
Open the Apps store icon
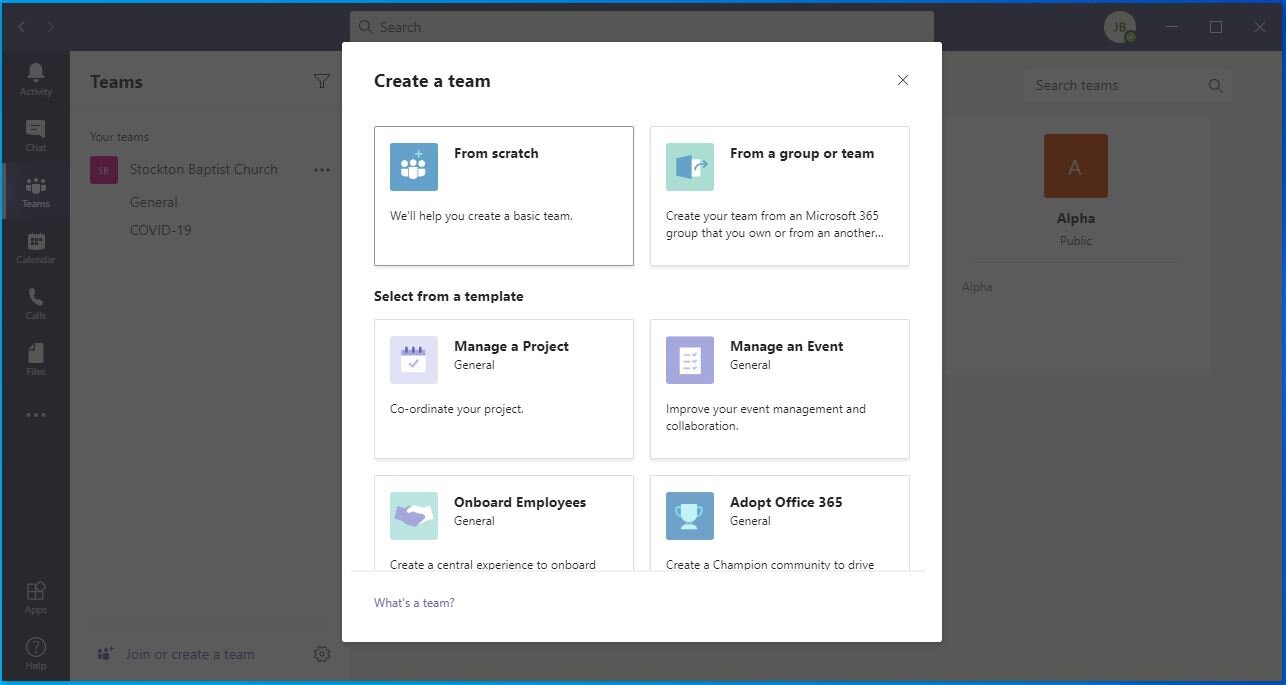coord(35,597)
